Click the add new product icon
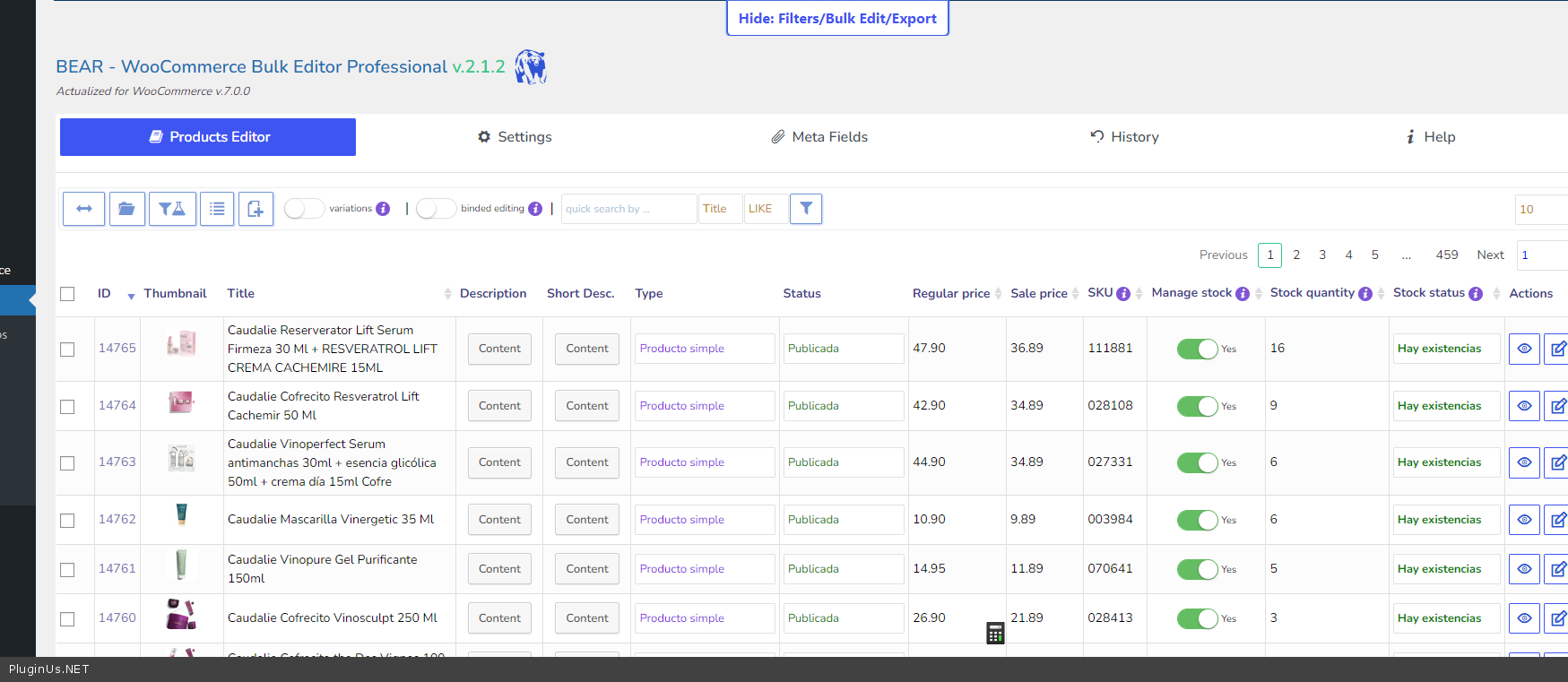This screenshot has height=682, width=1568. coord(256,209)
